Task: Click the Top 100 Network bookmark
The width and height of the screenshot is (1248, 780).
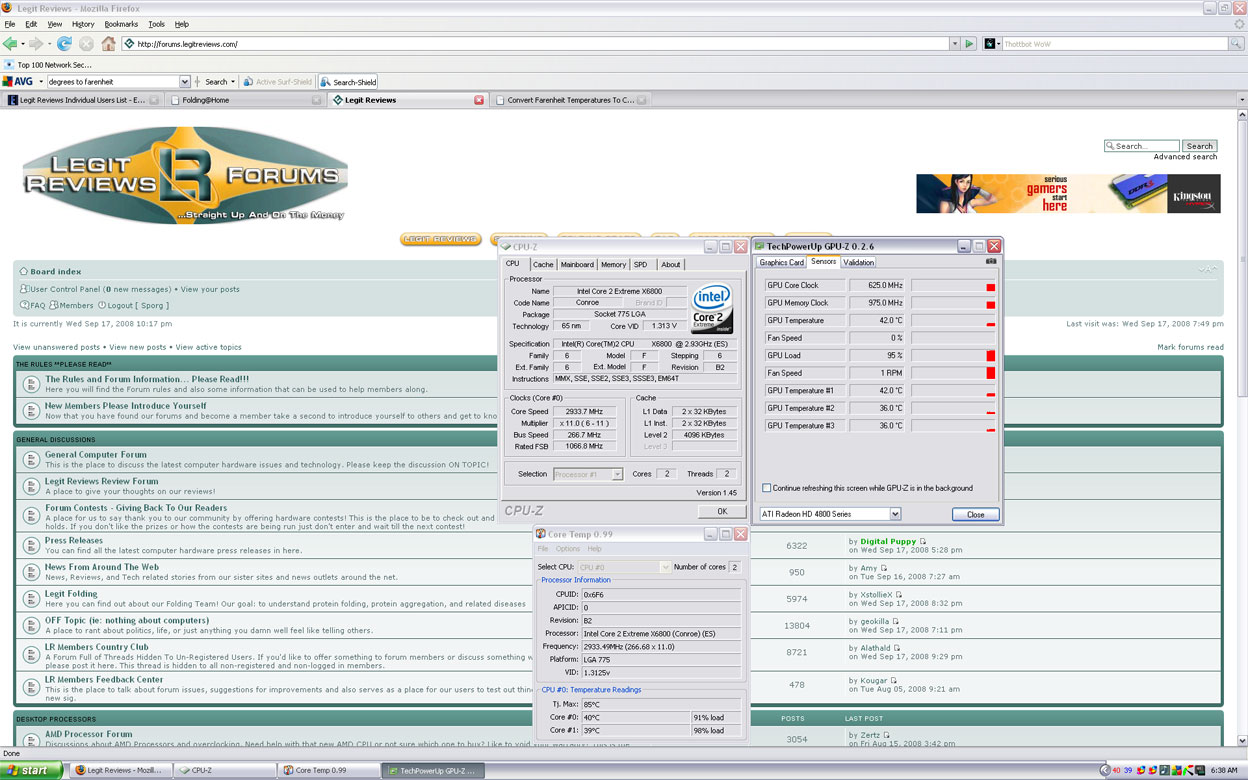Action: 48,65
